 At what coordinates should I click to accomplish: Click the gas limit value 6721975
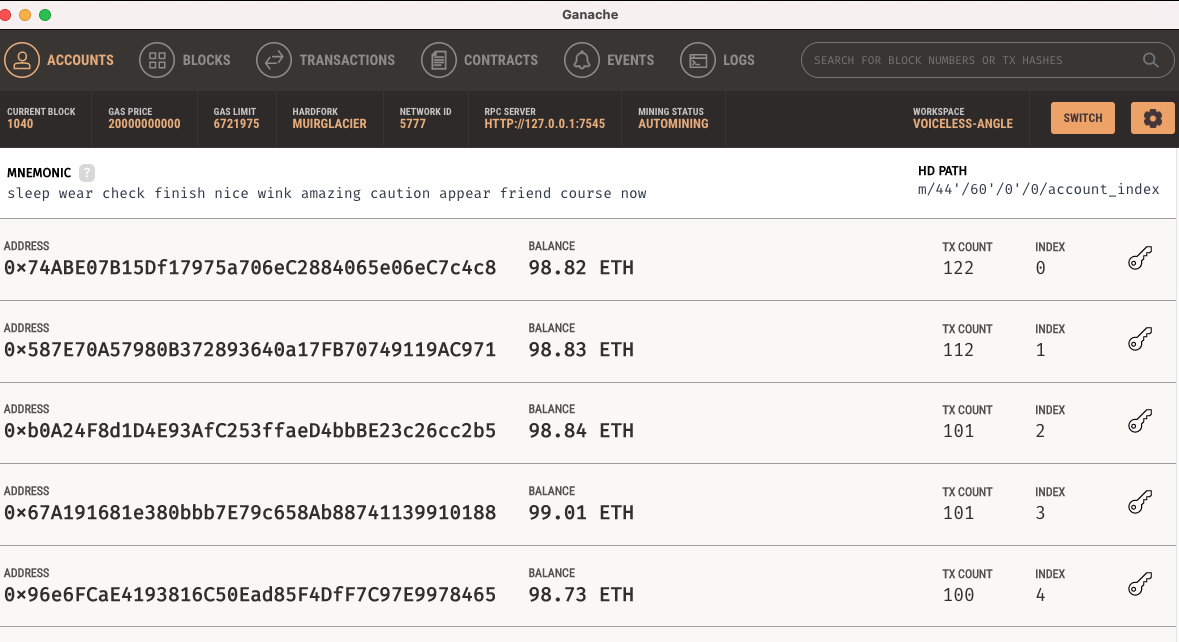click(x=236, y=124)
